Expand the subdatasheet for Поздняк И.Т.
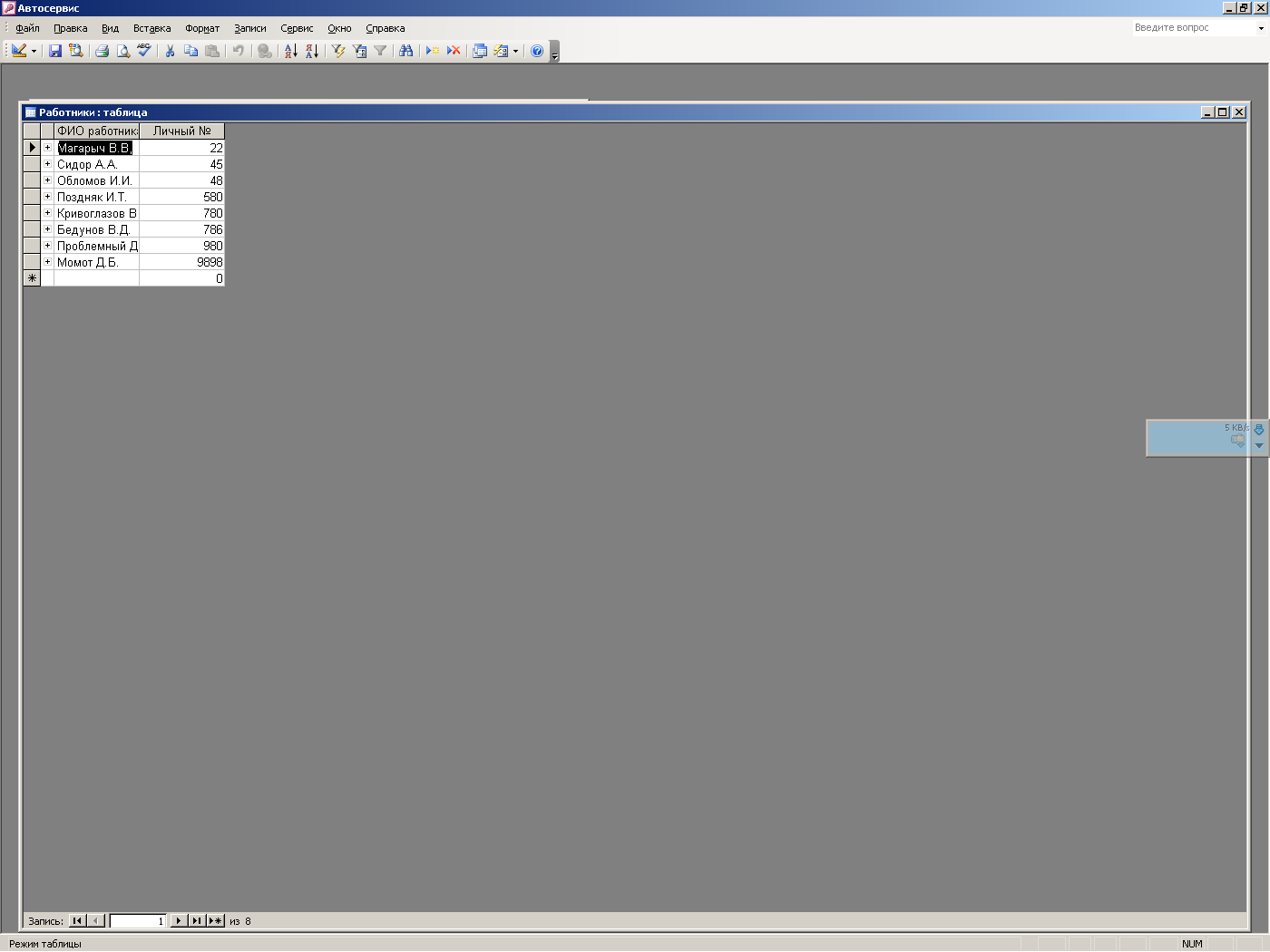Image resolution: width=1270 pixels, height=952 pixels. coord(47,197)
